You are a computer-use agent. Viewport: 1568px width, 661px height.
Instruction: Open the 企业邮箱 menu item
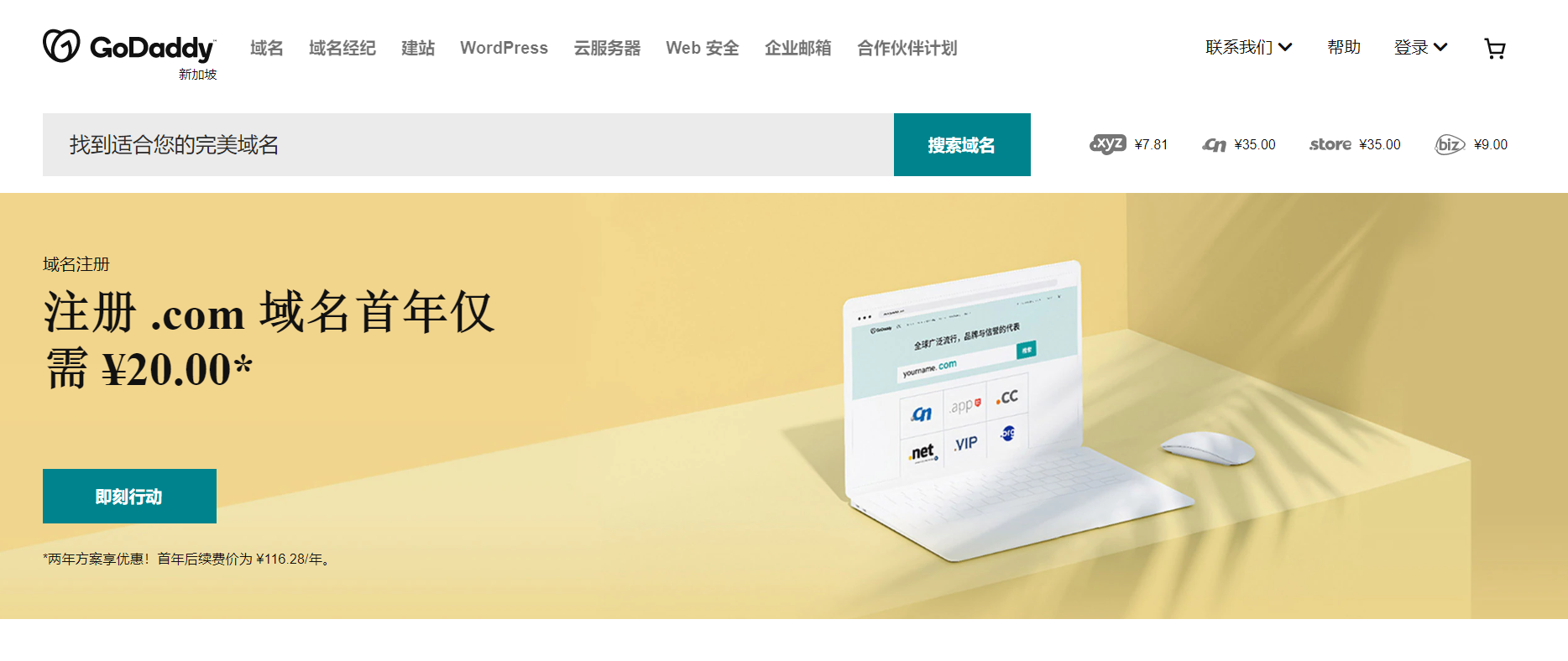[x=798, y=48]
